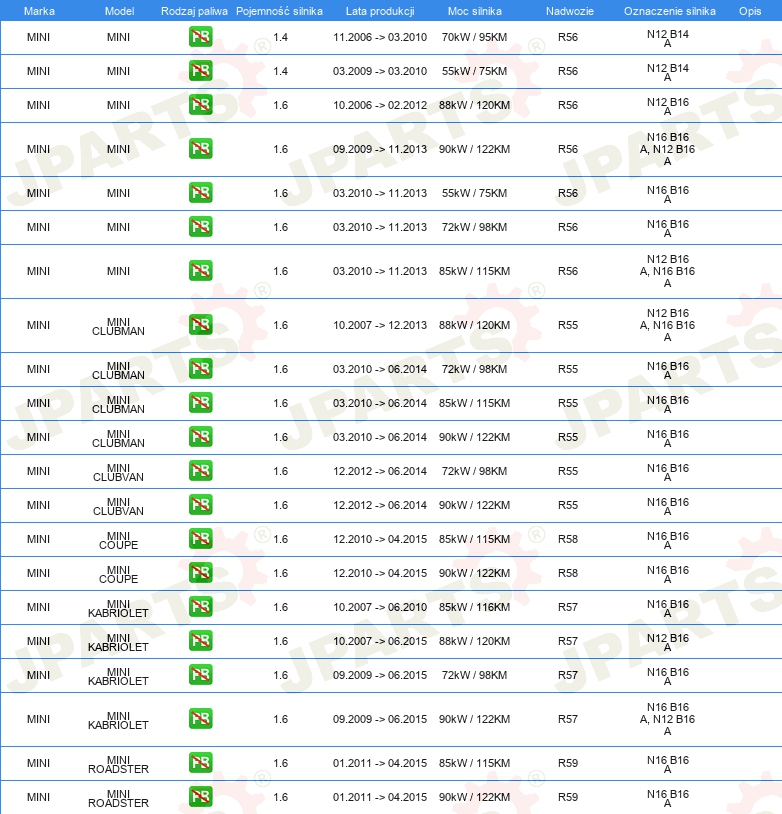Click MINI CLUBVAN in the 90kW / 122KM row

click(118, 507)
